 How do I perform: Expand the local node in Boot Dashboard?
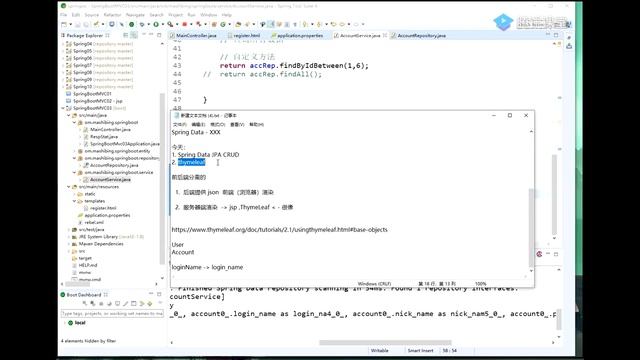point(64,322)
